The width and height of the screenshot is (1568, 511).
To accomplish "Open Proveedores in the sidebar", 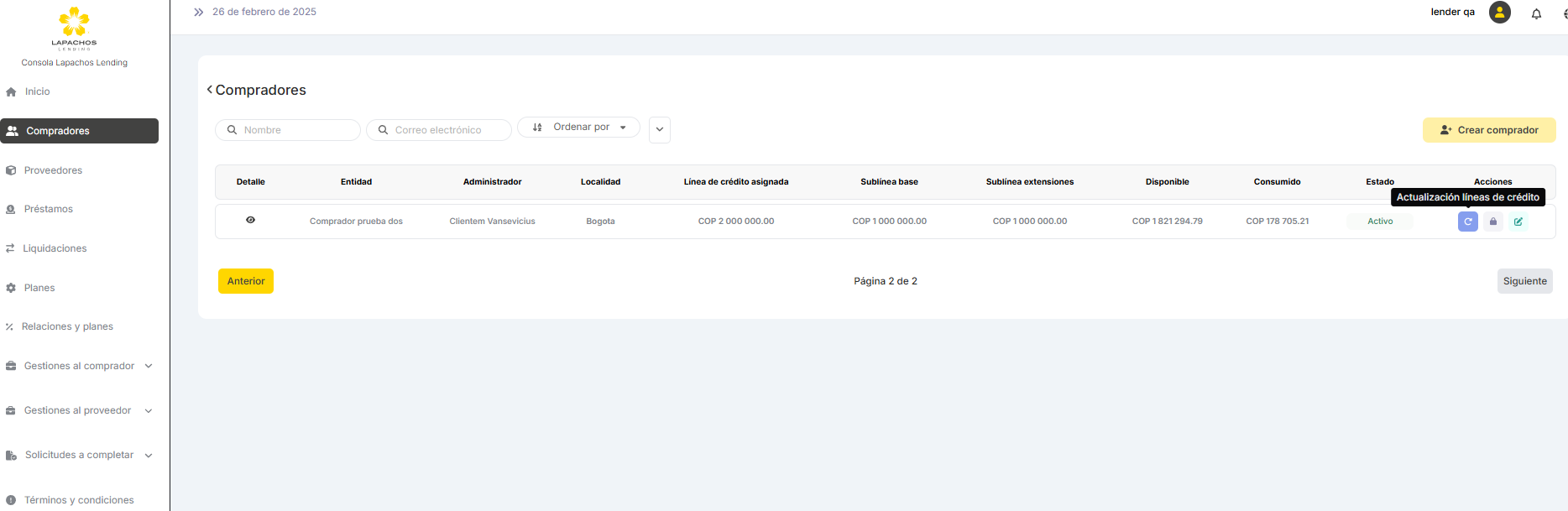I will 53,170.
